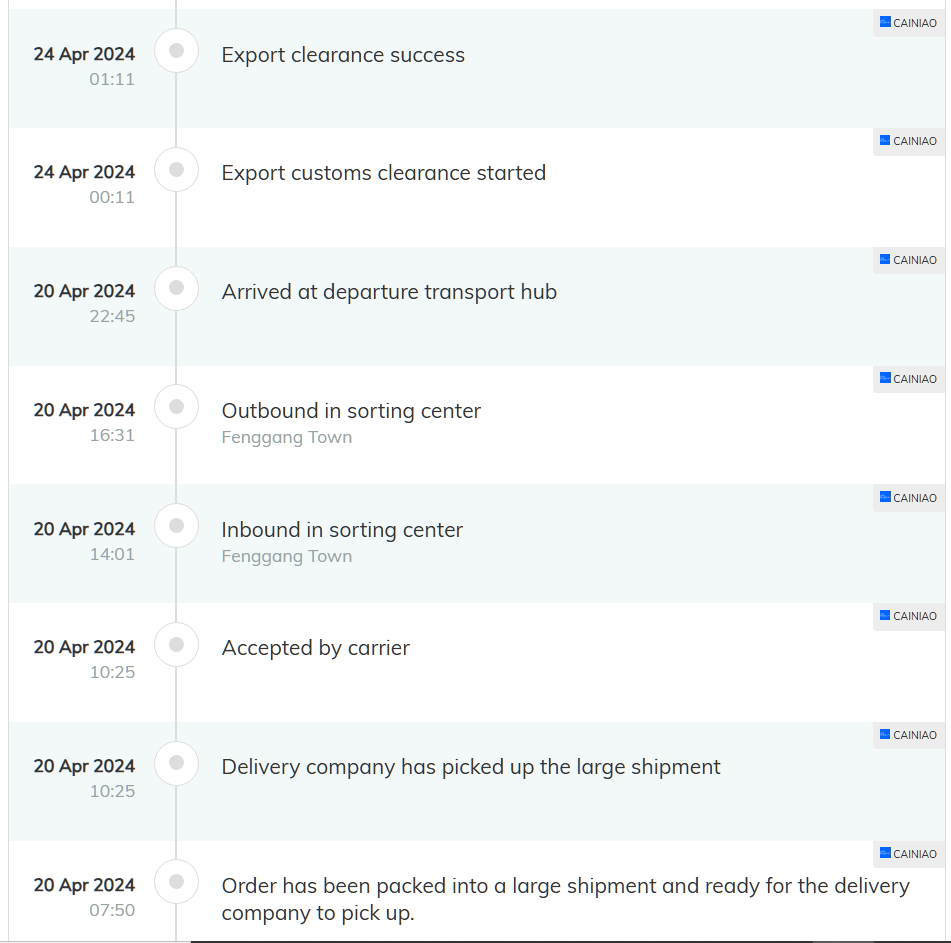This screenshot has width=951, height=943.
Task: Select timeline dot for Export clearance success
Action: coord(177,51)
